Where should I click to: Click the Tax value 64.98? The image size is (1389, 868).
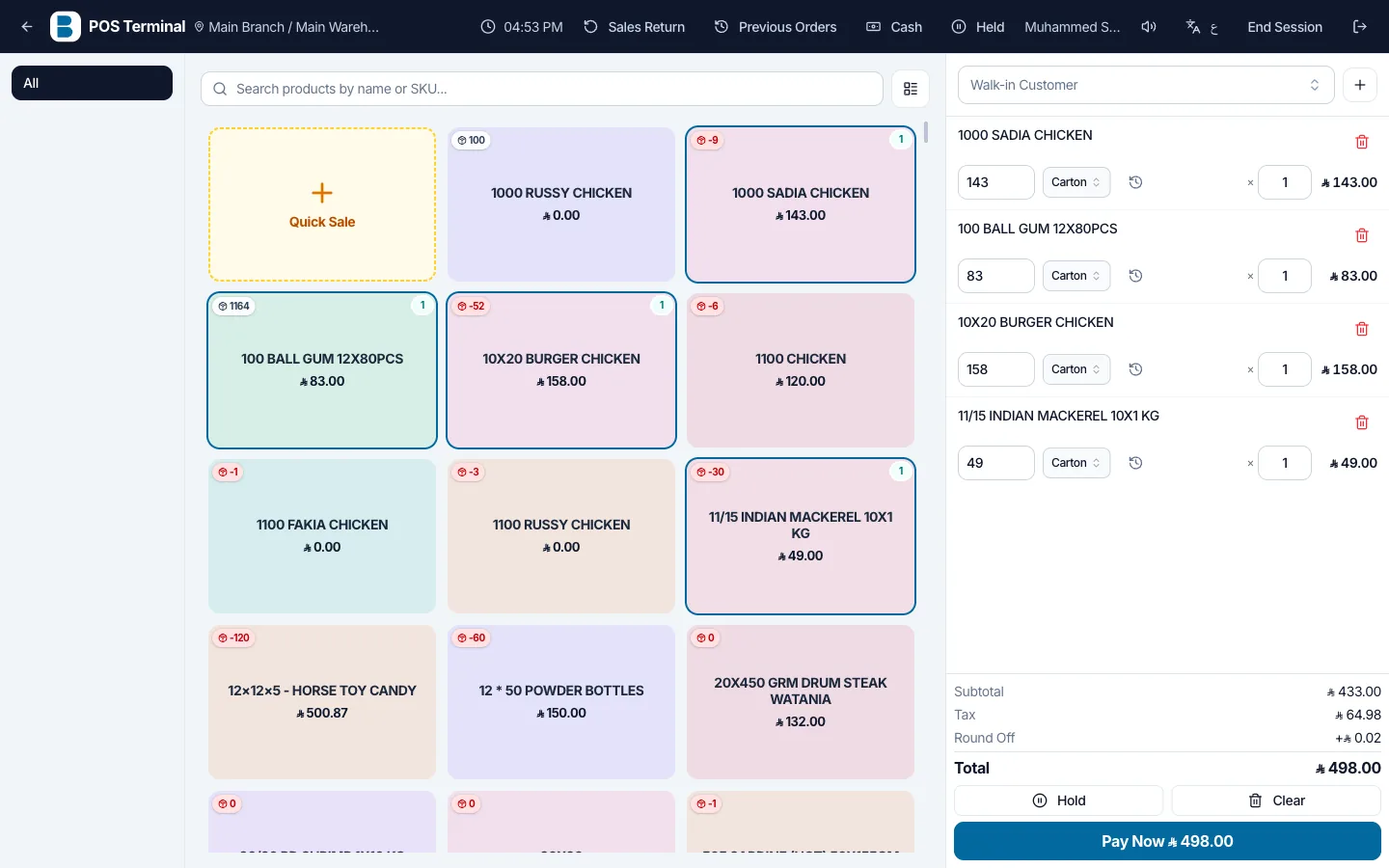1358,715
